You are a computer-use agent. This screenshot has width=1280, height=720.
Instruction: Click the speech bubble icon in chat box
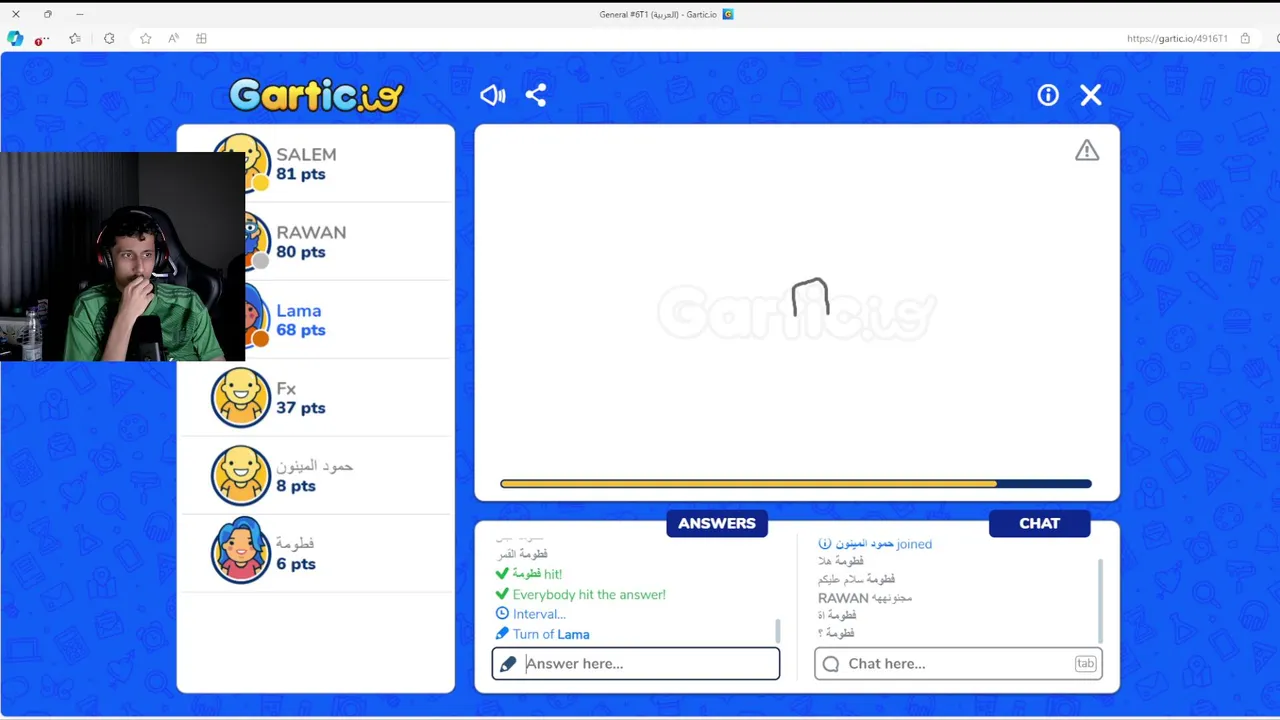point(831,664)
